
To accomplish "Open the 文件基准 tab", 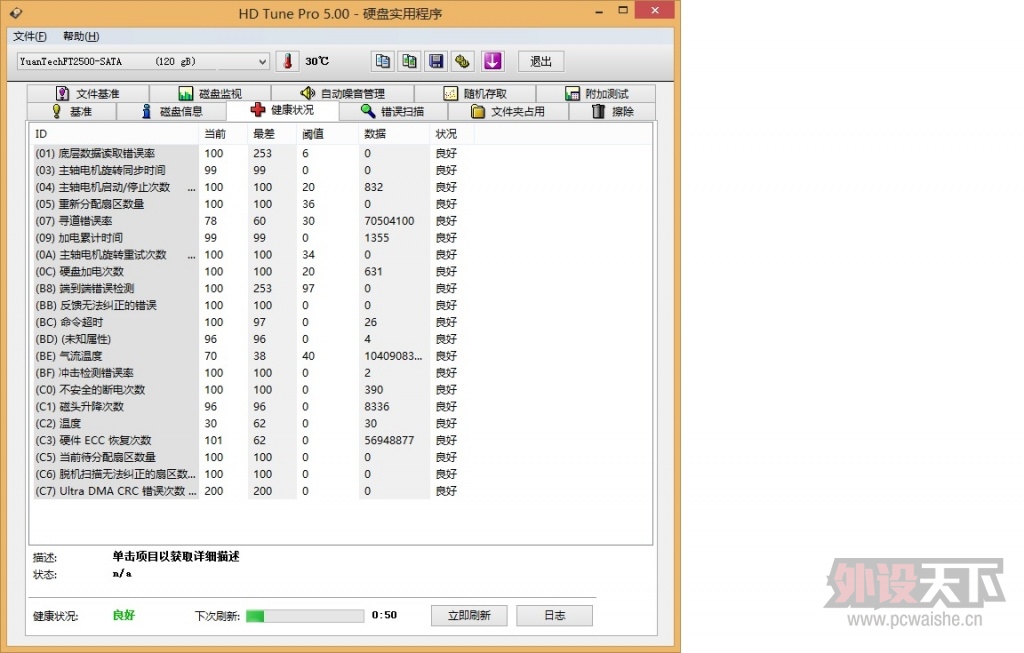I will 88,93.
